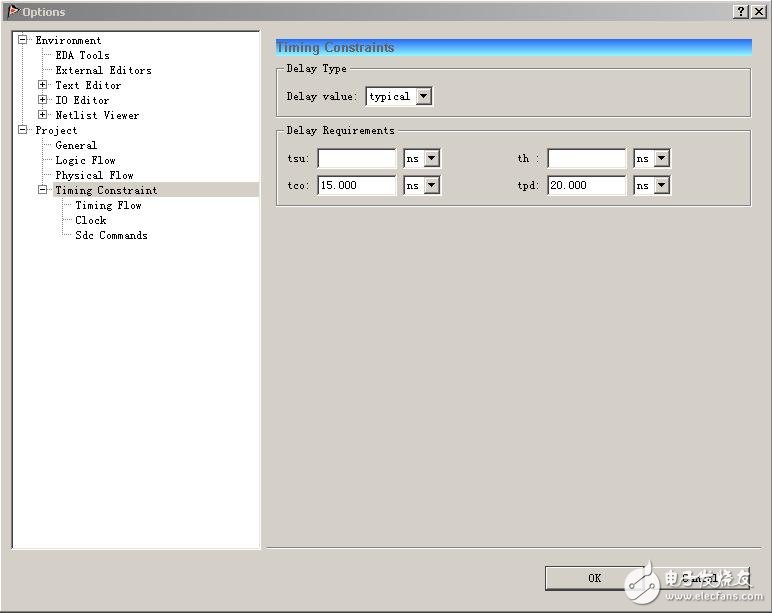This screenshot has width=772, height=613.
Task: Open the tsu unit dropdown
Action: 432,158
